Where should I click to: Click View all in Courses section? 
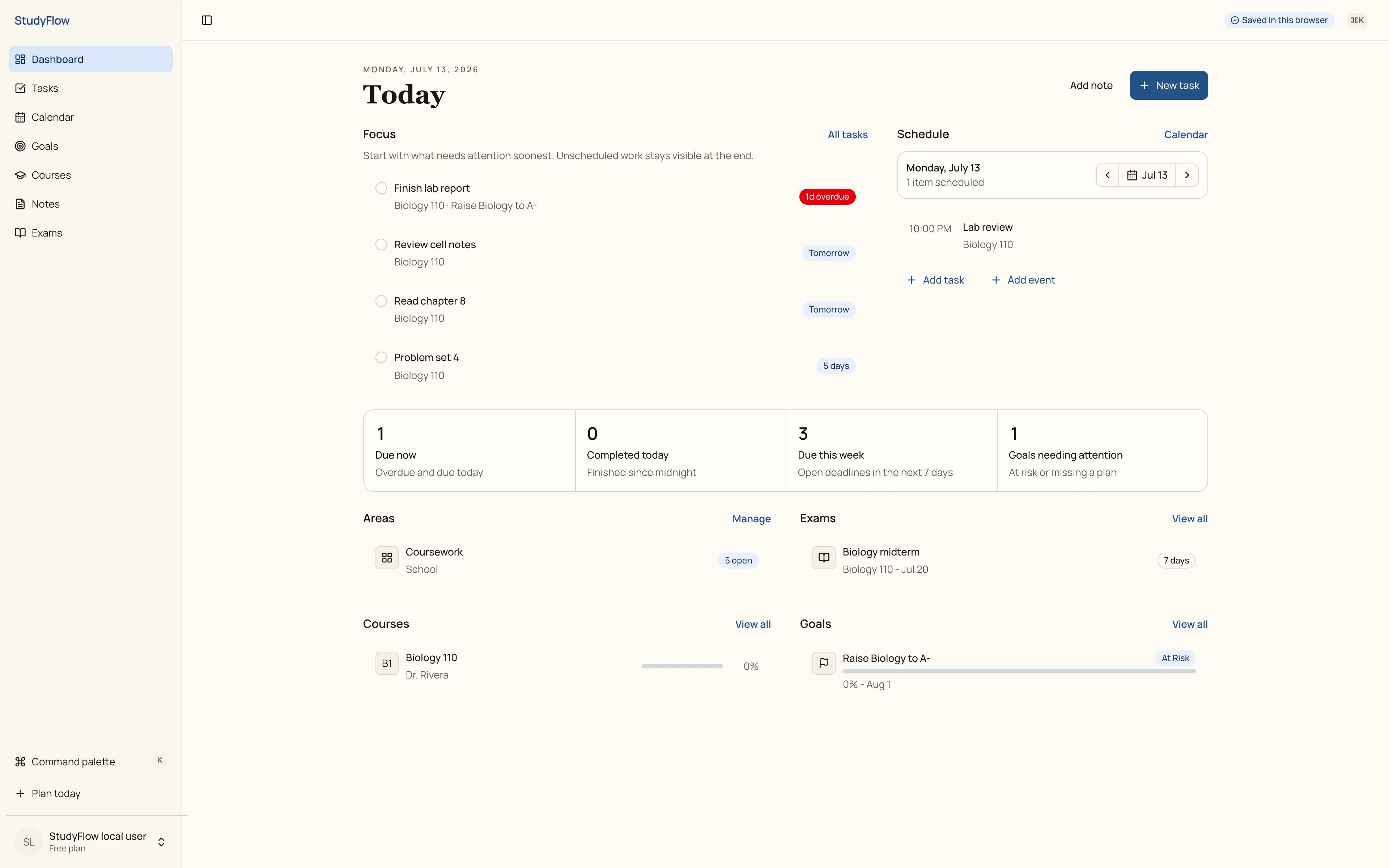(753, 624)
